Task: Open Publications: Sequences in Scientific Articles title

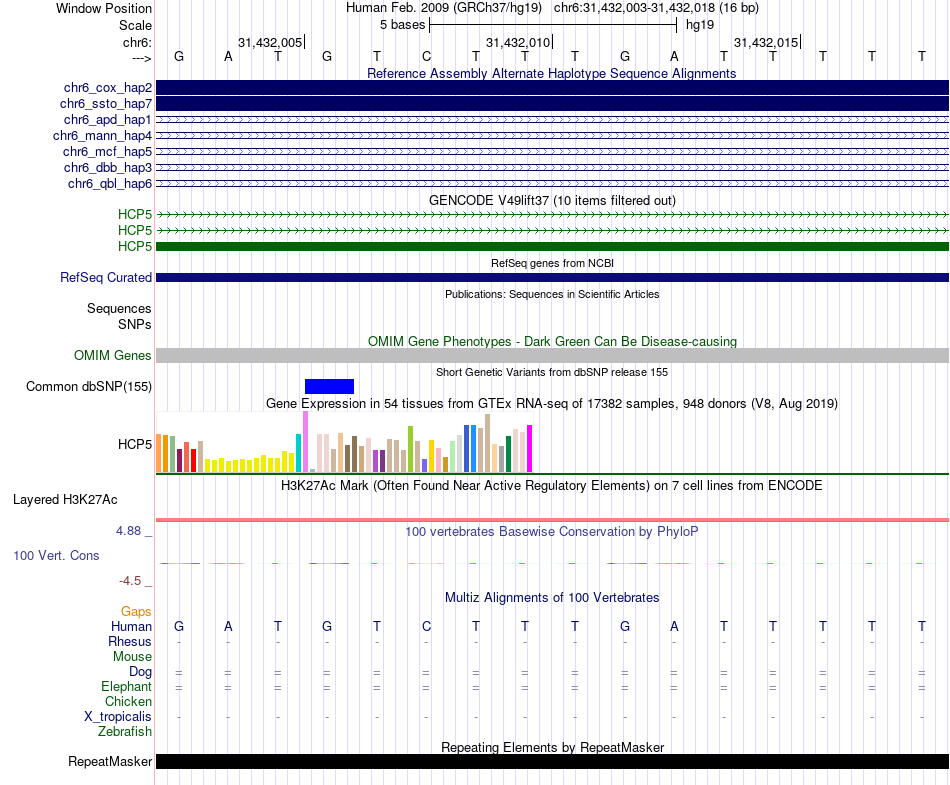Action: (552, 294)
